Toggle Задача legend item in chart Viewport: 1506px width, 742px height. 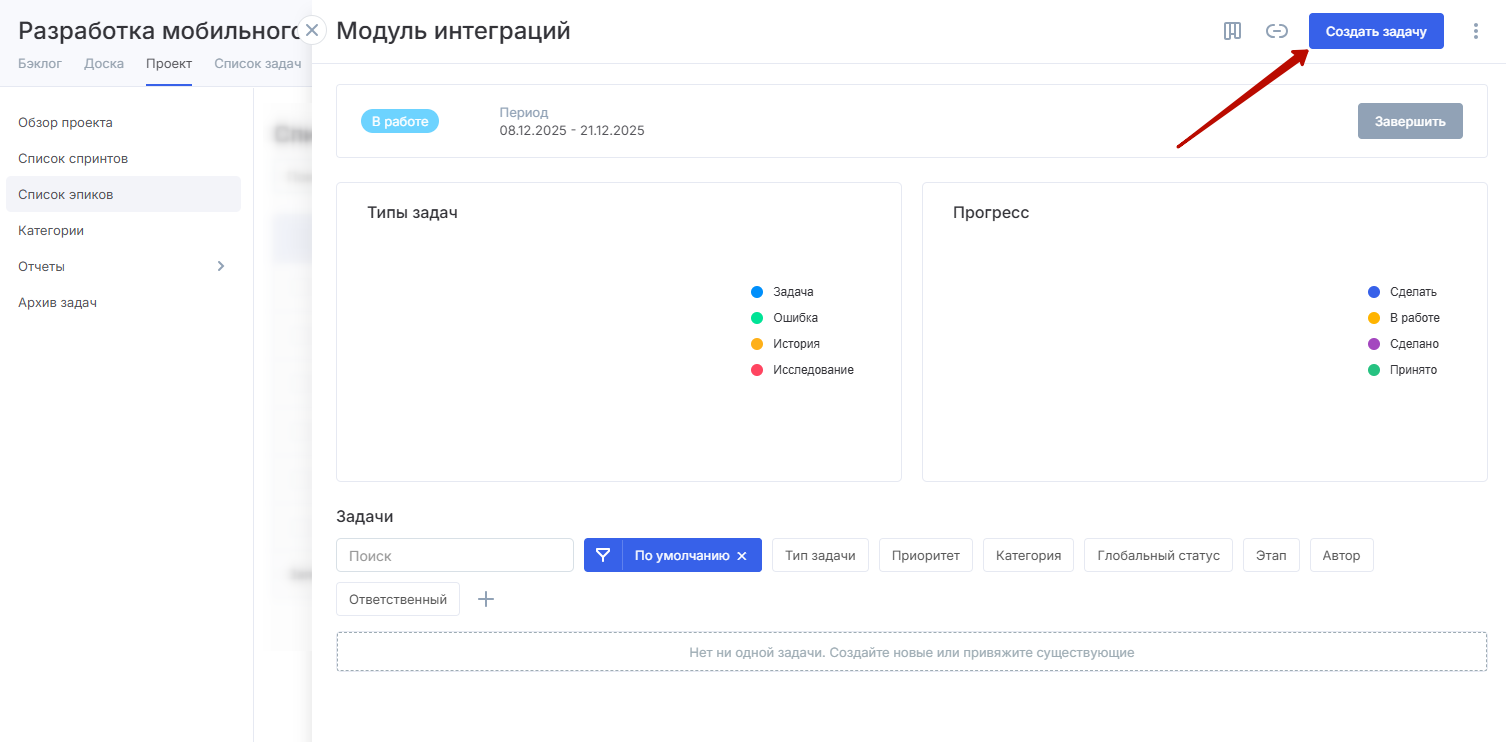click(792, 292)
